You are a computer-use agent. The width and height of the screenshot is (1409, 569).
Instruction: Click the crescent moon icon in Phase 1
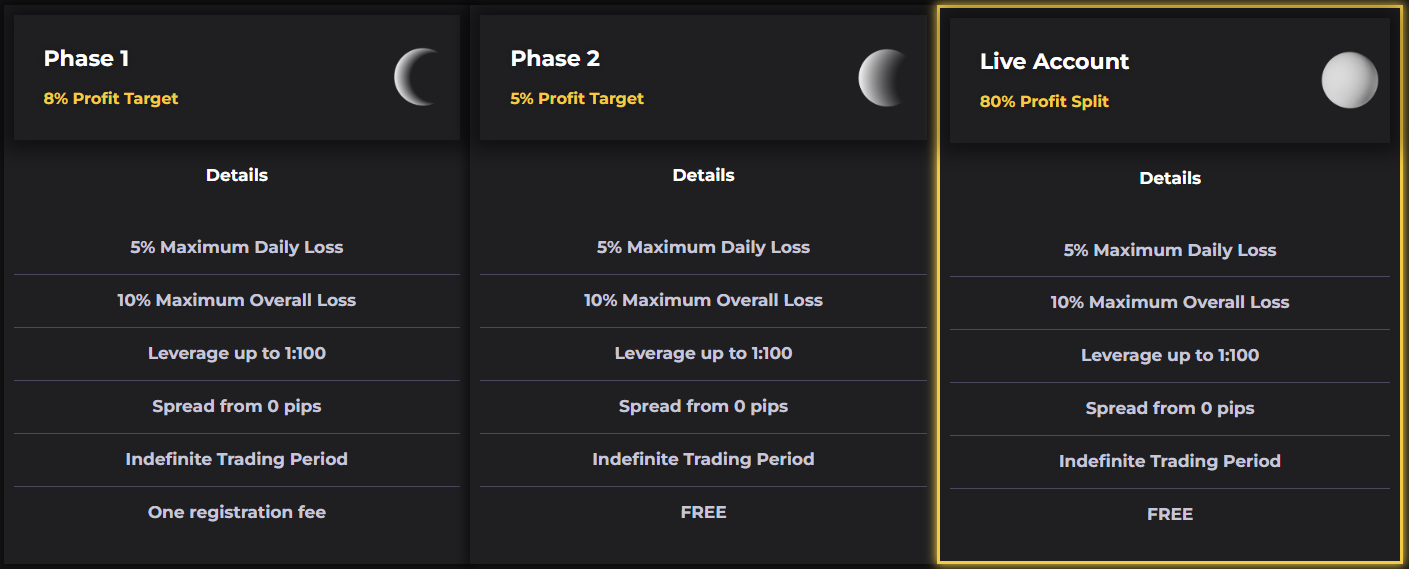pos(417,77)
